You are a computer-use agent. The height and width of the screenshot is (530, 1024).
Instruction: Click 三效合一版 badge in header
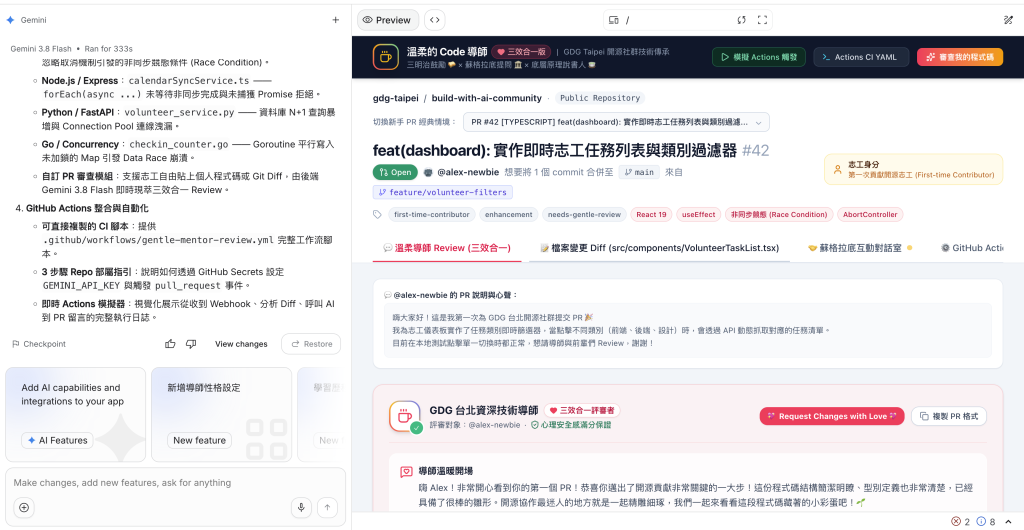coord(522,52)
